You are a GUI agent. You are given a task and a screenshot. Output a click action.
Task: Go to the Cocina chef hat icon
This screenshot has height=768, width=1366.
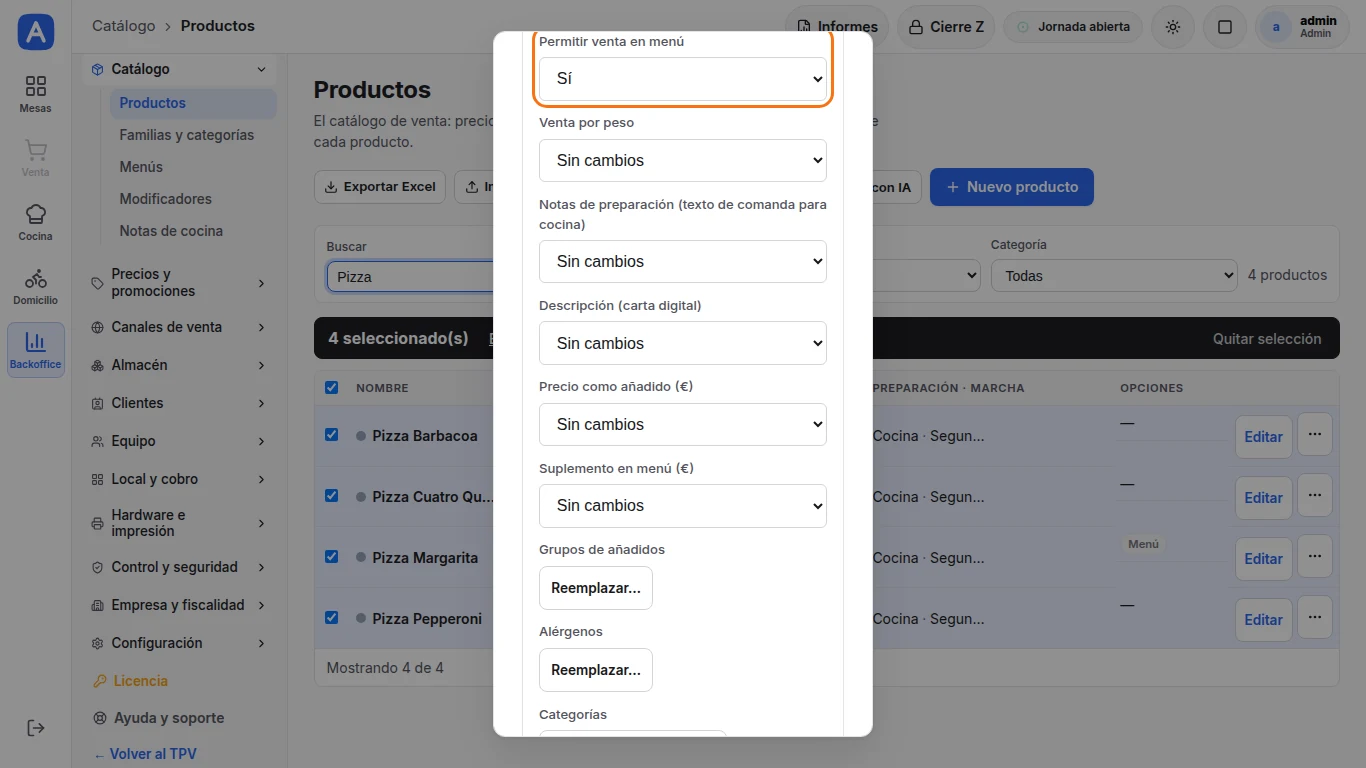pyautogui.click(x=35, y=222)
